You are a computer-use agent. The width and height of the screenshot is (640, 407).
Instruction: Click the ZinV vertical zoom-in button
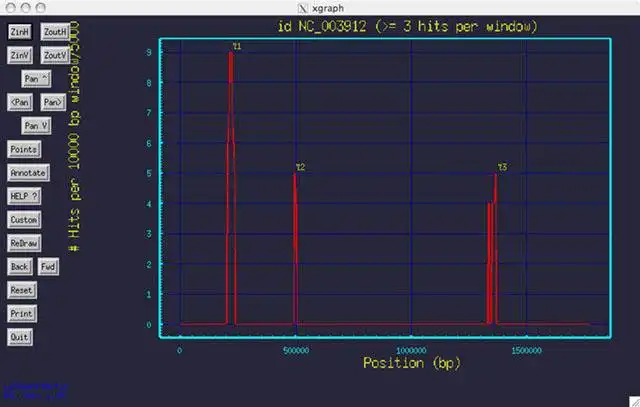click(20, 55)
